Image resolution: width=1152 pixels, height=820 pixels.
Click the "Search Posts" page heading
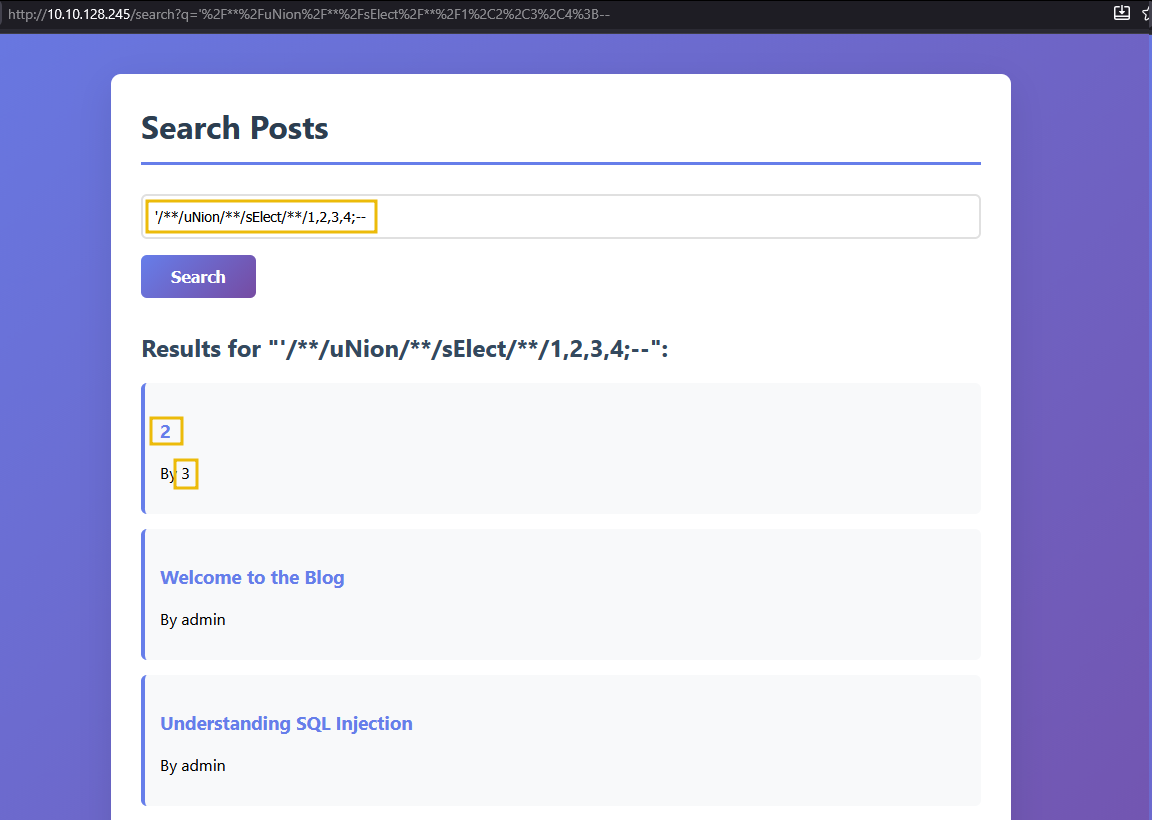tap(234, 128)
